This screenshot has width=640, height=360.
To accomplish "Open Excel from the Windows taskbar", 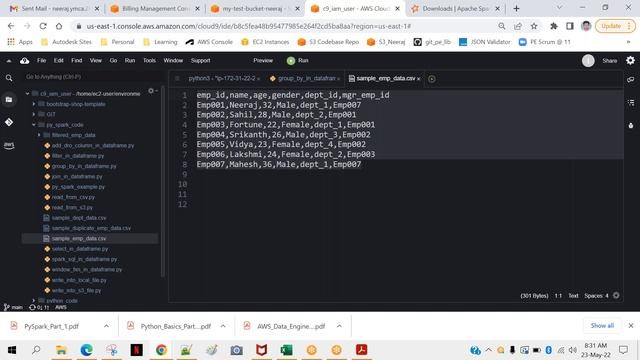I will point(287,350).
